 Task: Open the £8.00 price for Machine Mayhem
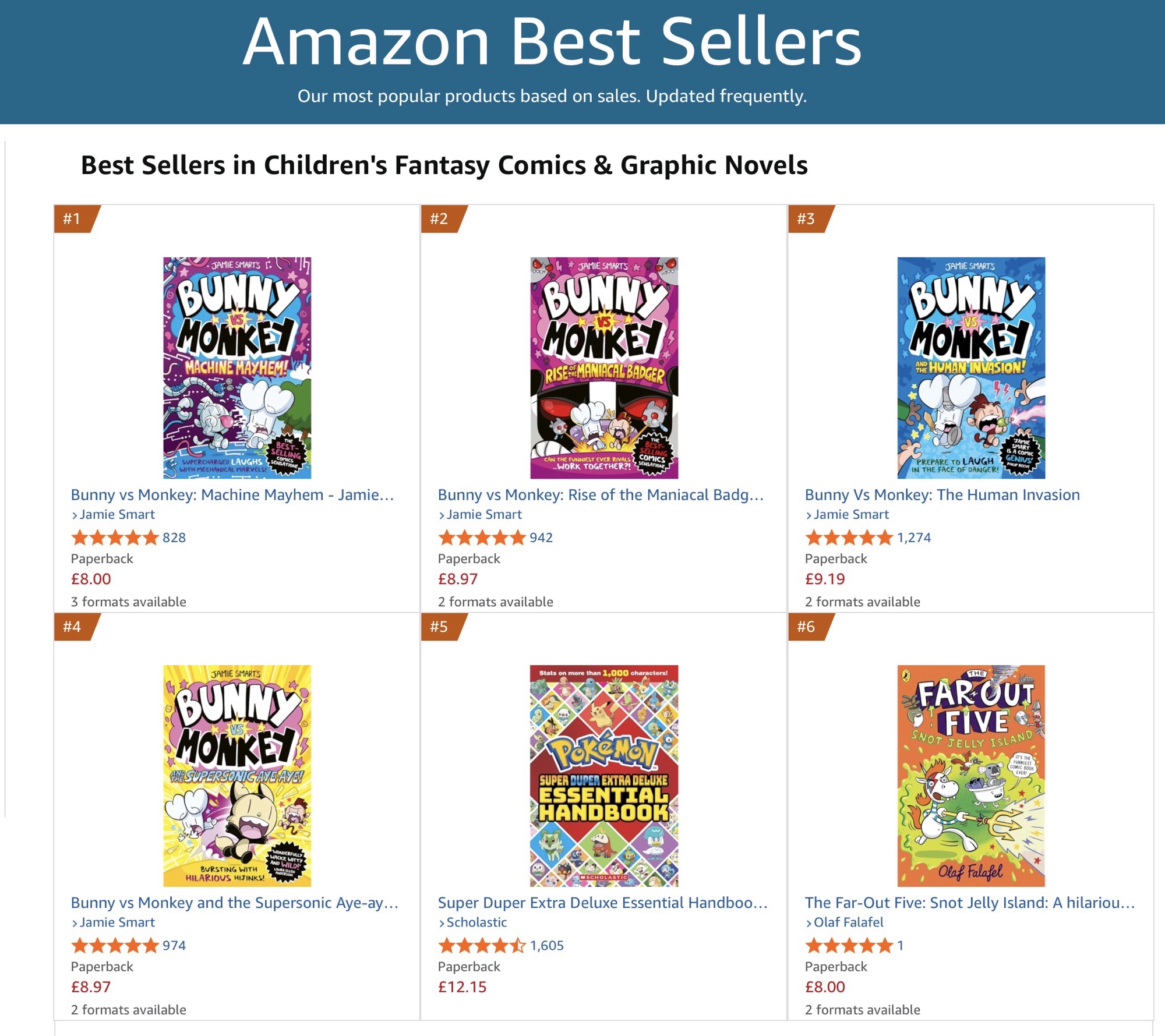pos(91,579)
